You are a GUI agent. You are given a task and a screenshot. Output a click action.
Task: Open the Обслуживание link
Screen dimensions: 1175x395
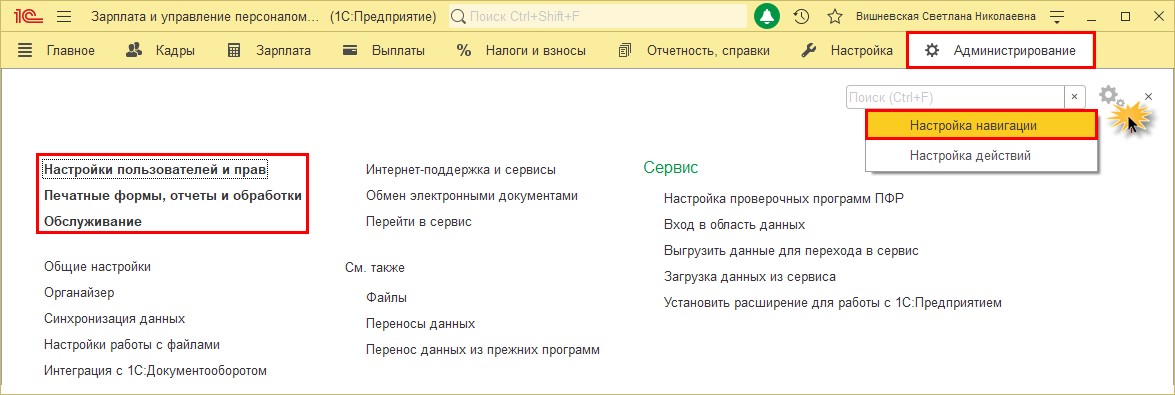click(x=93, y=221)
